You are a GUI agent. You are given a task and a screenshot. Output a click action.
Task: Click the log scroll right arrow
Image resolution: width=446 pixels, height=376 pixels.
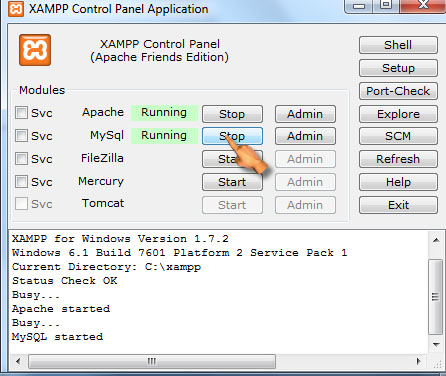419,361
